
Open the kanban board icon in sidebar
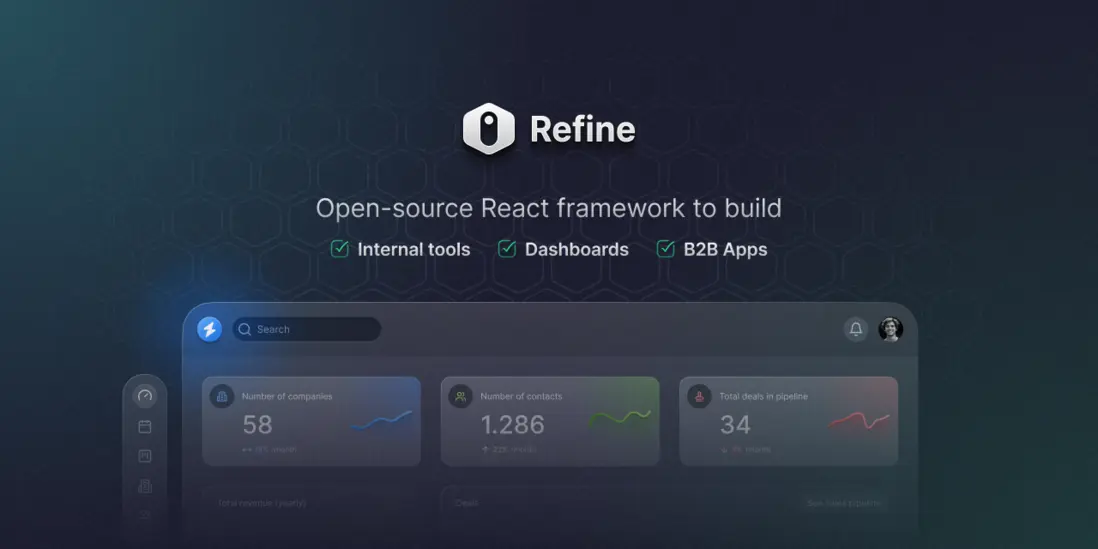145,457
